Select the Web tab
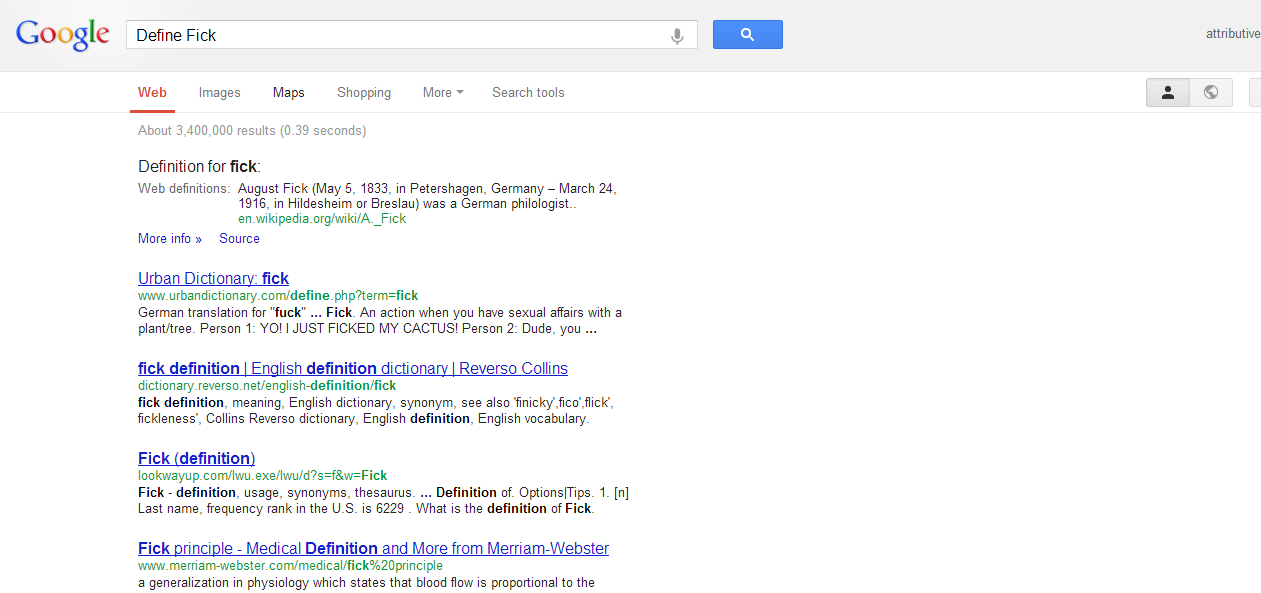The image size is (1261, 593). (x=152, y=92)
